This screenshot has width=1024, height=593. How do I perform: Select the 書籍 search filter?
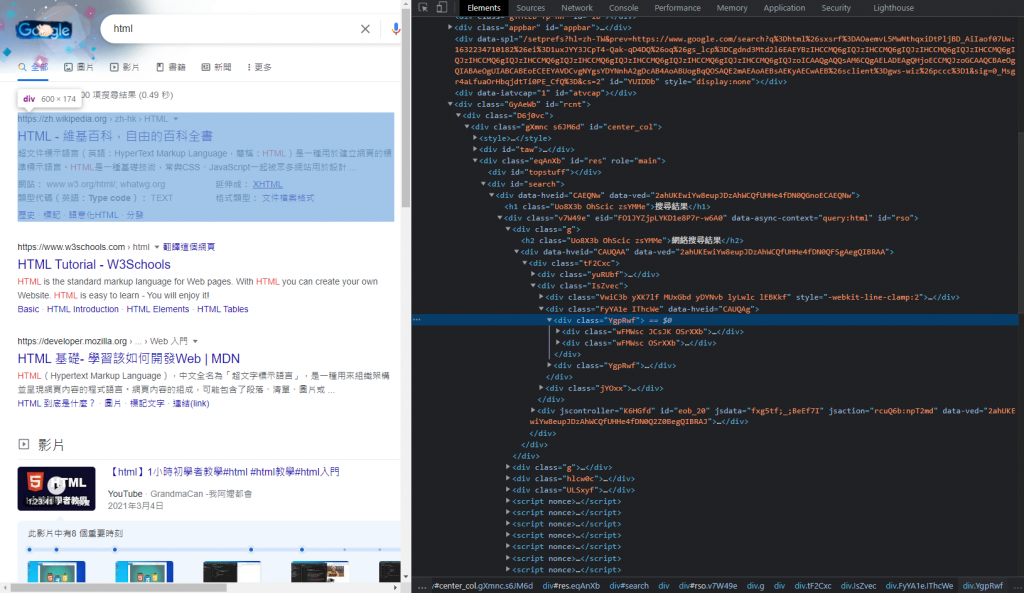(x=170, y=67)
